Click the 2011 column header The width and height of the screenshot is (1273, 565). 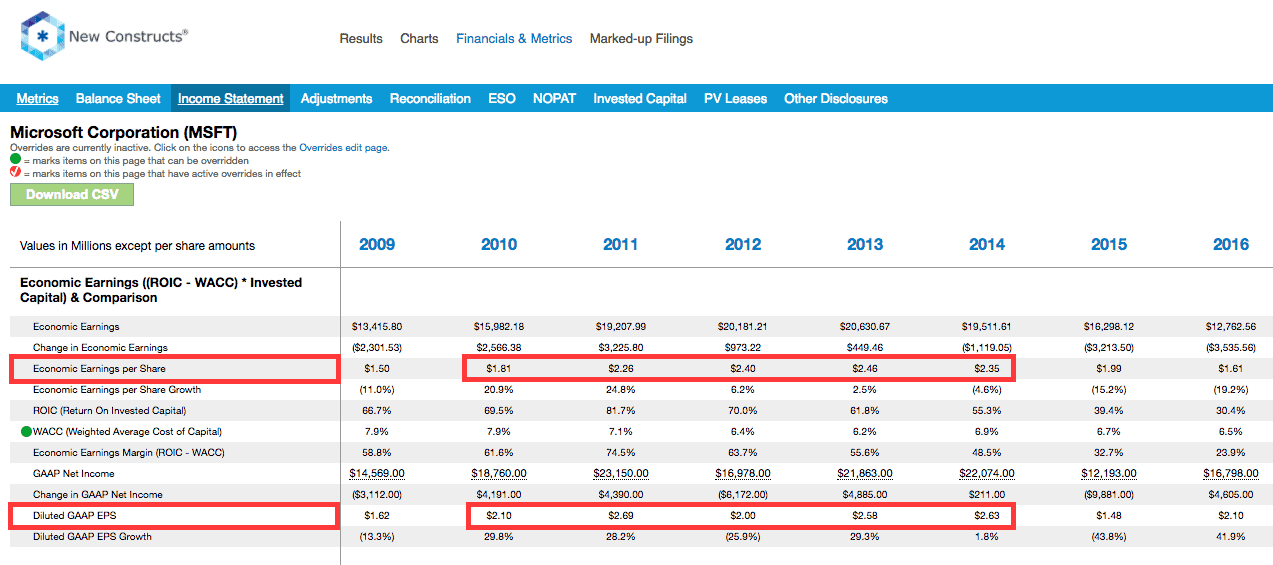(620, 244)
